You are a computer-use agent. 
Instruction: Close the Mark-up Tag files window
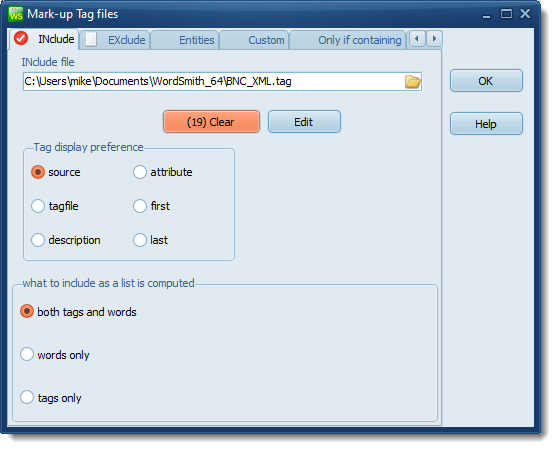click(x=525, y=13)
